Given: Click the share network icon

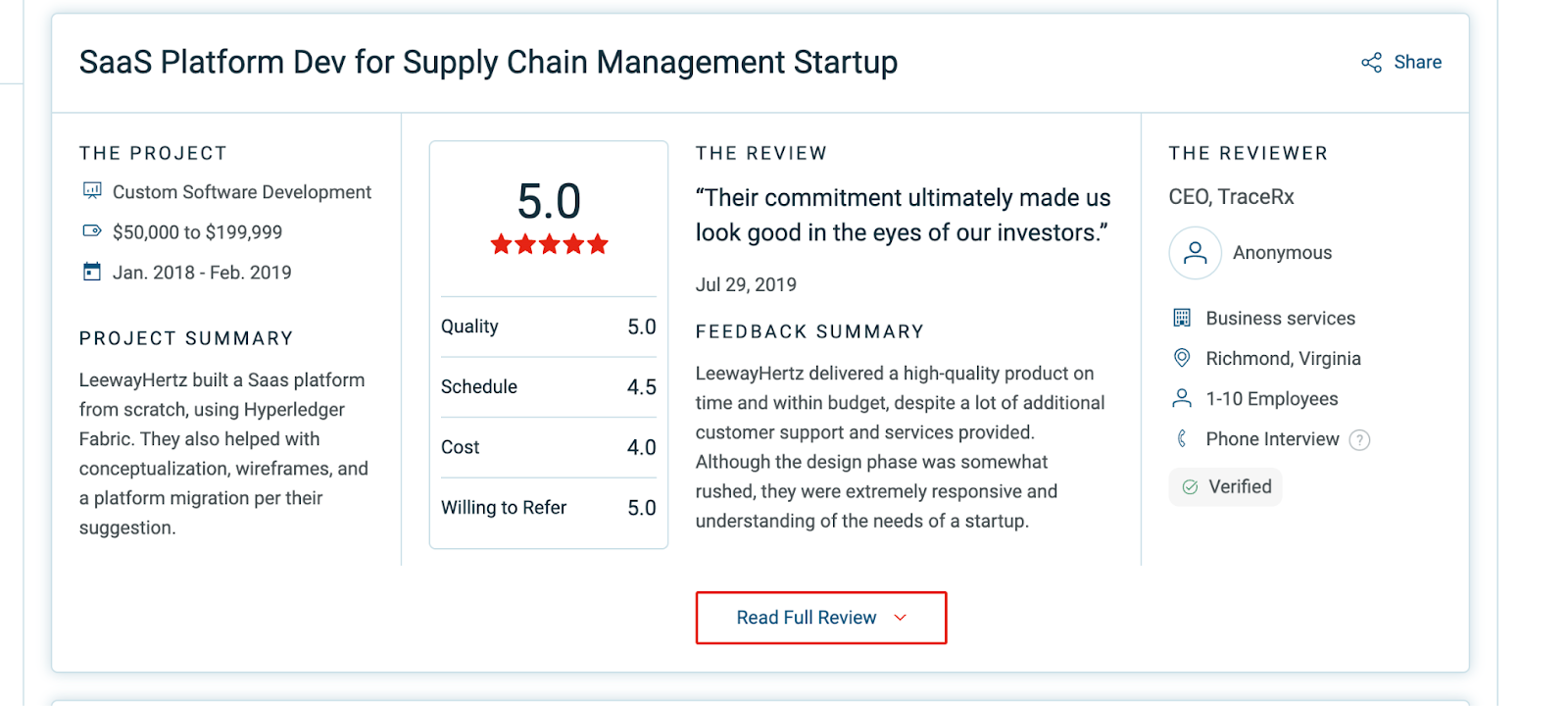Looking at the screenshot, I should click(1371, 63).
